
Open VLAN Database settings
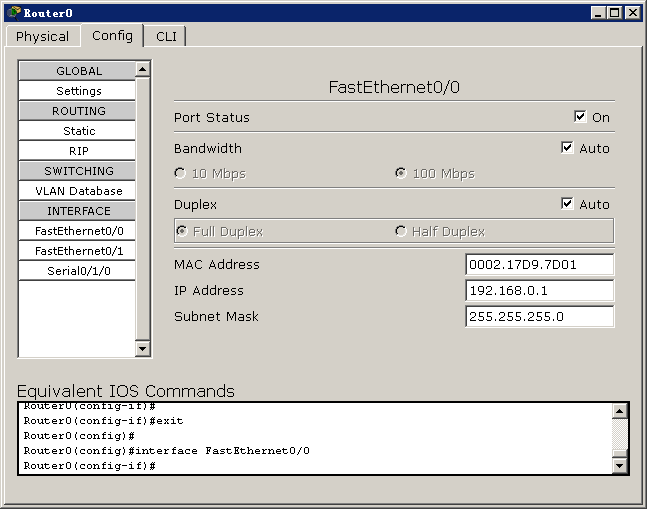(78, 191)
